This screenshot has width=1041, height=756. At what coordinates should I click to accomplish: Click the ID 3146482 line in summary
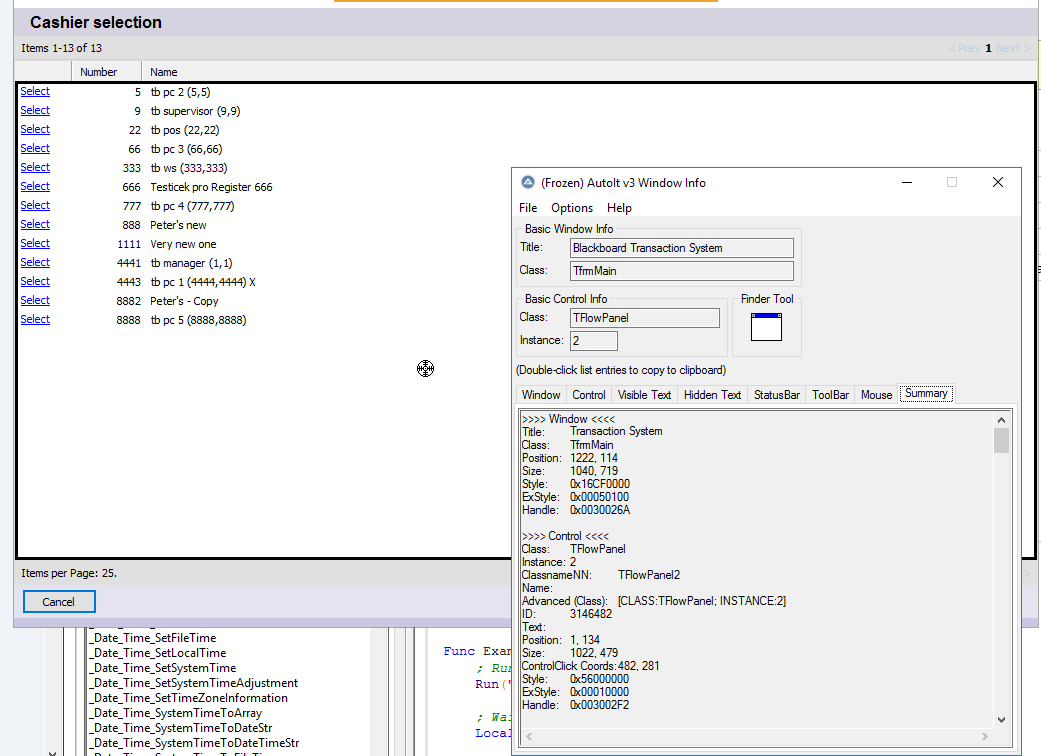tap(567, 614)
